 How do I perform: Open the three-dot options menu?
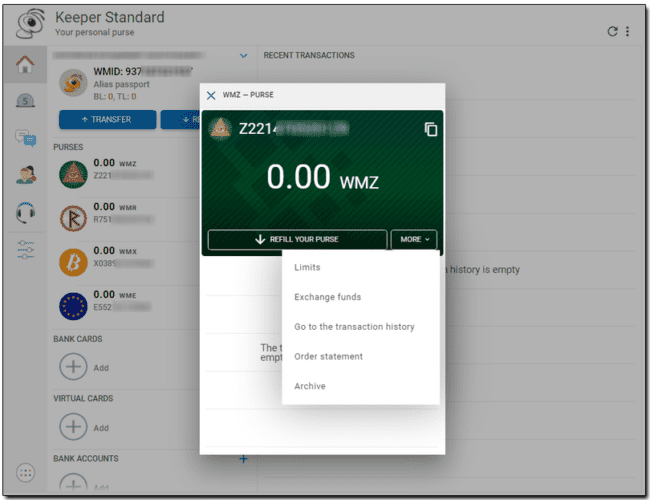pyautogui.click(x=628, y=32)
